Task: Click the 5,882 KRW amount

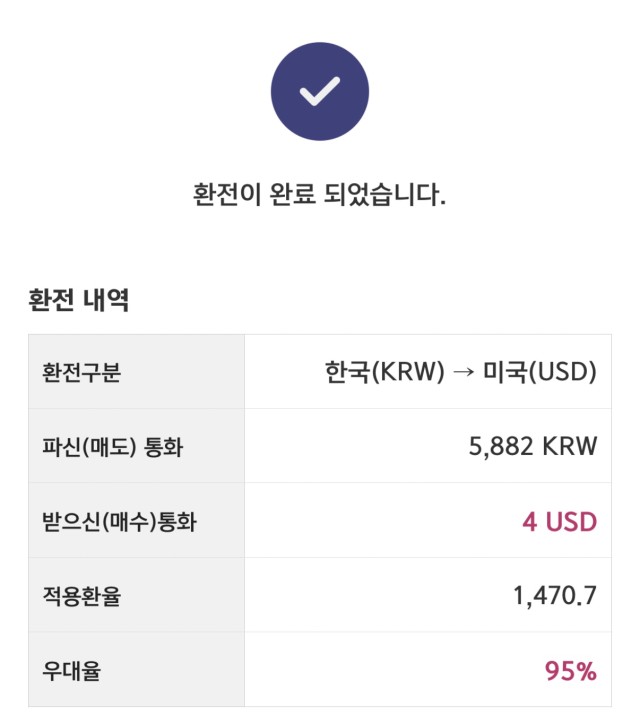Action: click(533, 446)
